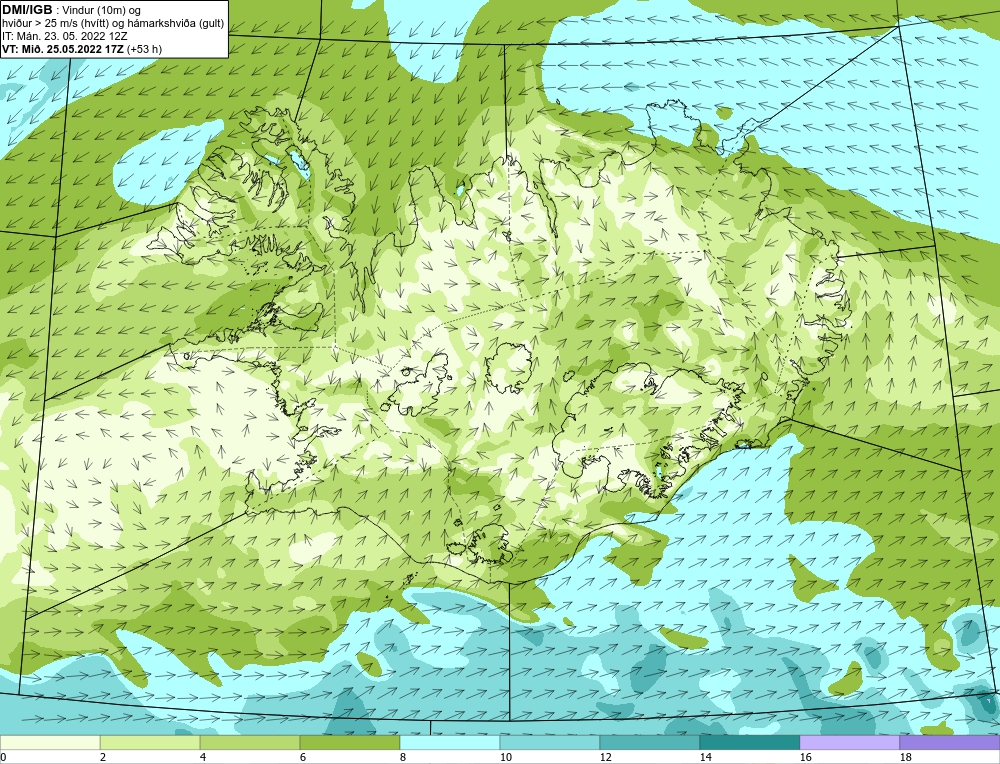Click the legend label '6'
The image size is (1000, 764).
click(x=304, y=757)
